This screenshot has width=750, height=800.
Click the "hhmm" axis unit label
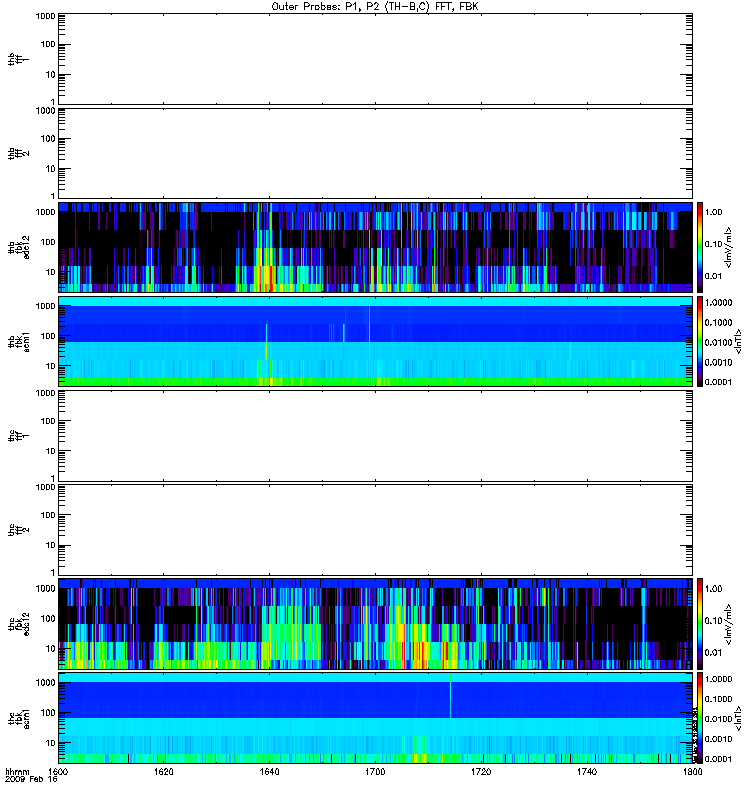[17, 772]
